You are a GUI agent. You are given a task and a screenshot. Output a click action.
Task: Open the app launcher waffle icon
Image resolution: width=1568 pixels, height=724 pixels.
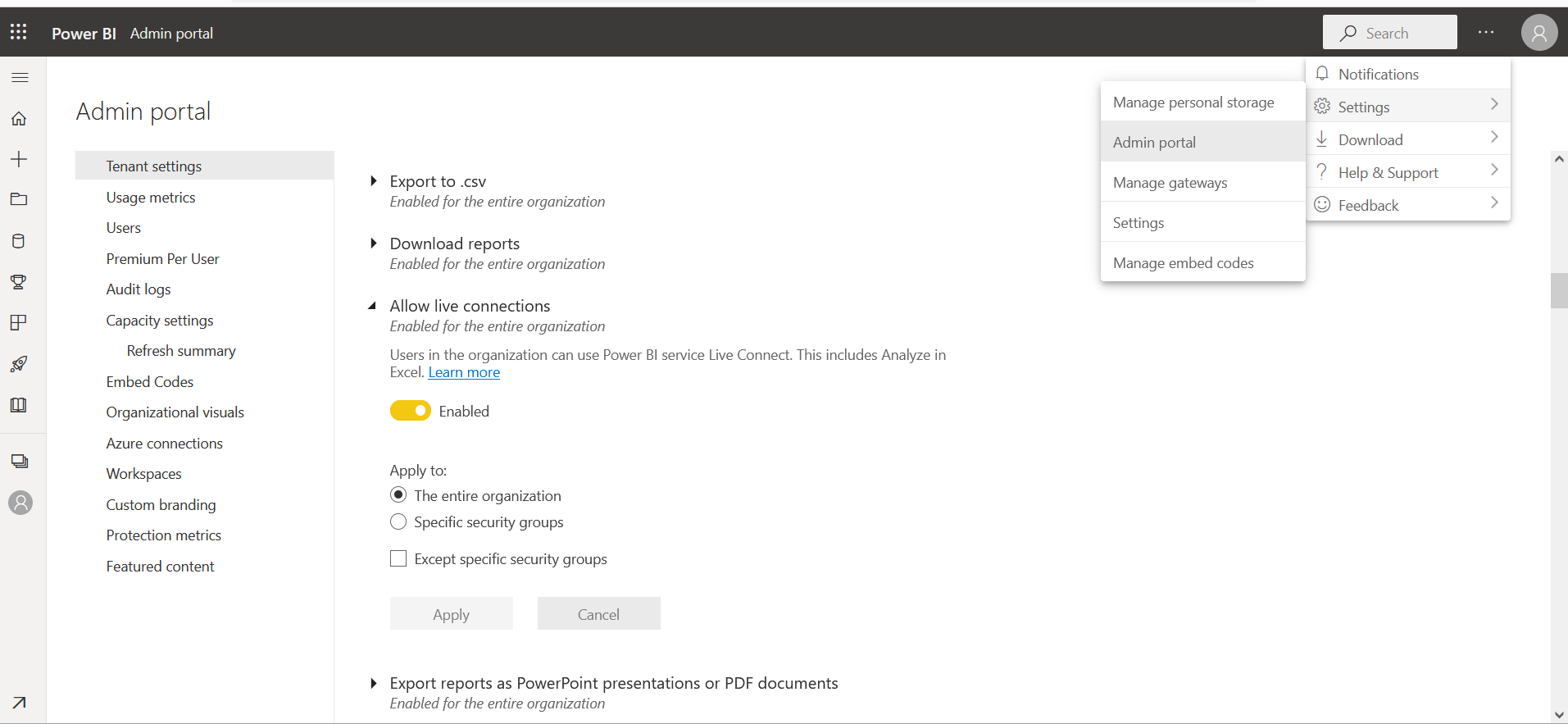coord(19,32)
